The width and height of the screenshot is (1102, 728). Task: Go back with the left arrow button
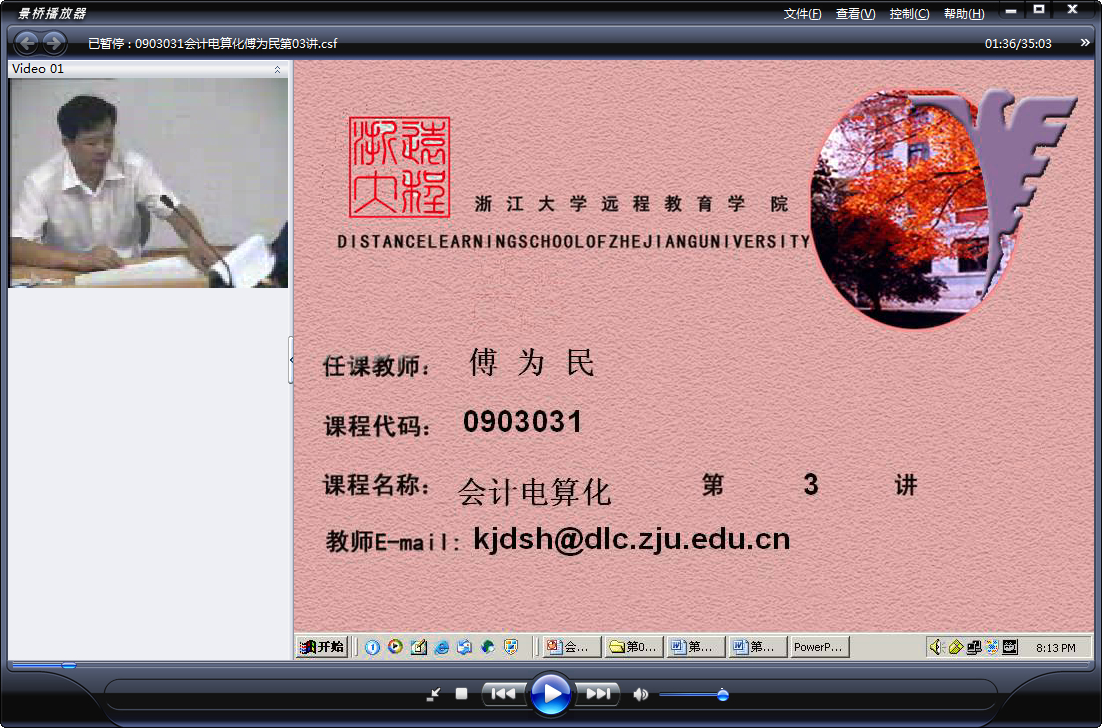click(27, 43)
